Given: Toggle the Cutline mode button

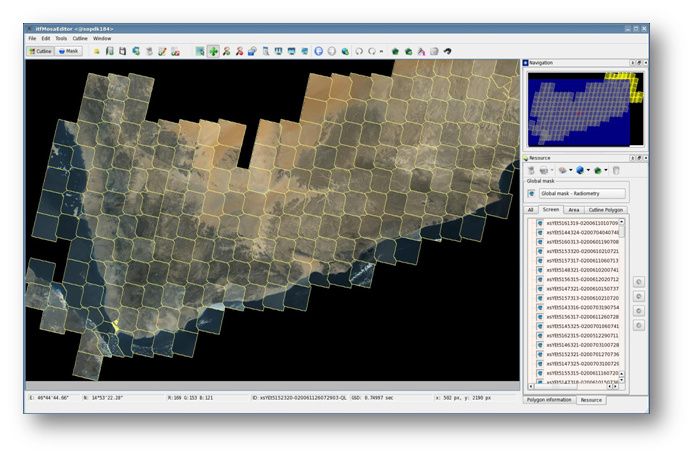Looking at the screenshot, I should tap(41, 50).
